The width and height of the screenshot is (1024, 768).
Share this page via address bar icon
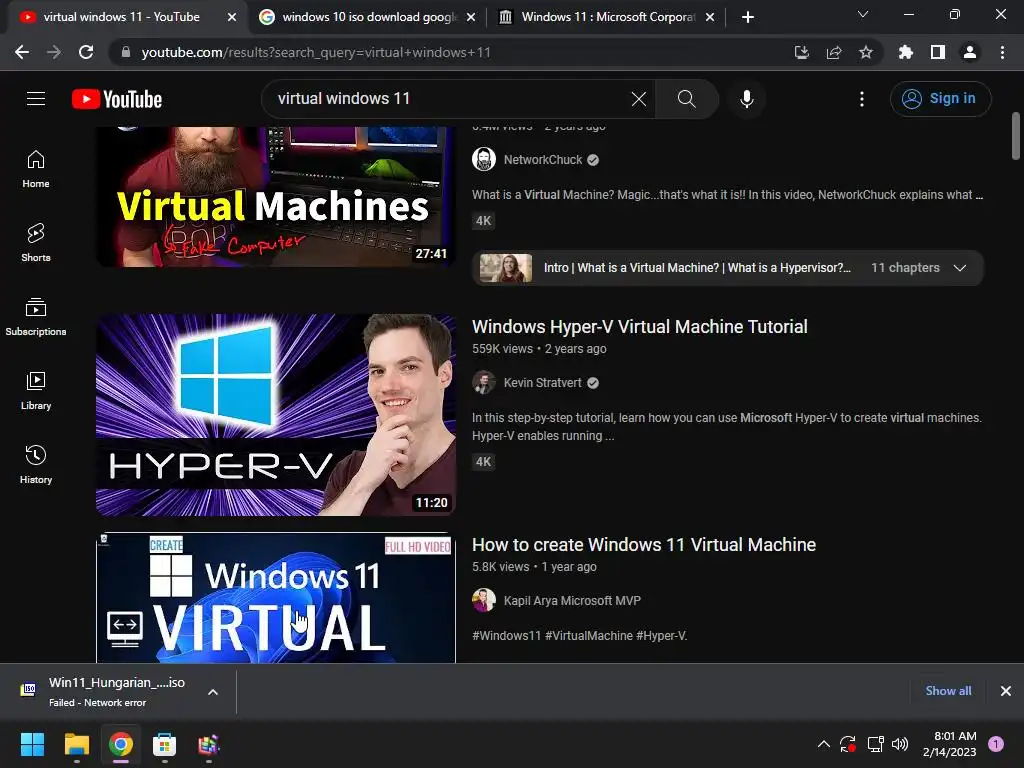(834, 52)
